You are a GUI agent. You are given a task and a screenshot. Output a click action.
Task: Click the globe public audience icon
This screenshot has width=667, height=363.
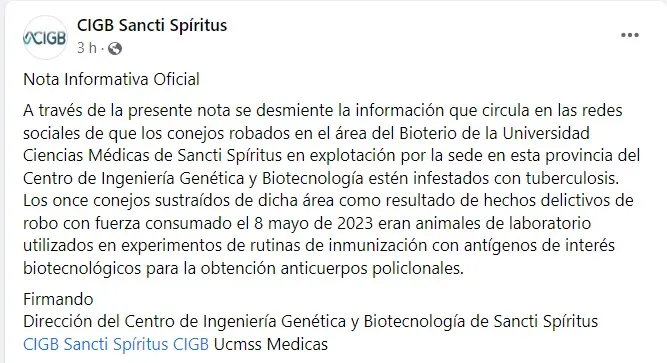tap(115, 49)
